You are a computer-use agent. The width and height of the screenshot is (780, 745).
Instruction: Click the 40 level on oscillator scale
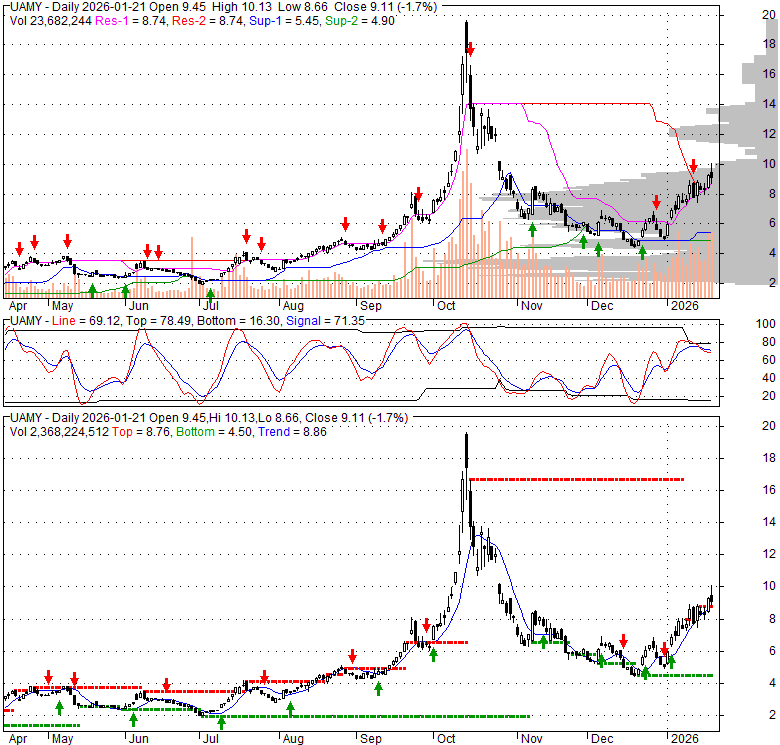click(769, 378)
